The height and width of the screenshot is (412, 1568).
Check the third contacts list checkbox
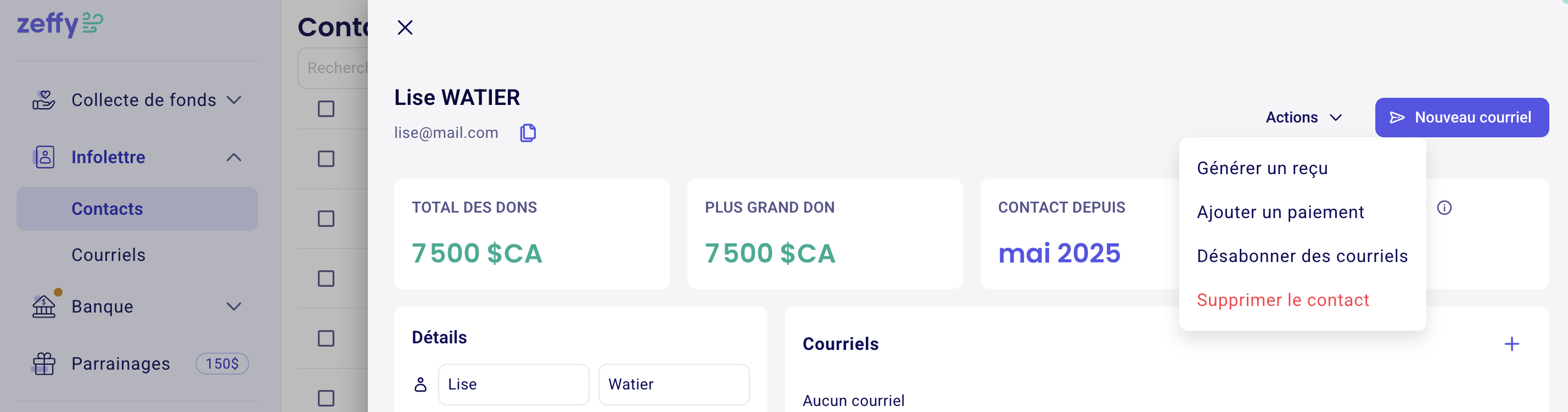click(326, 218)
